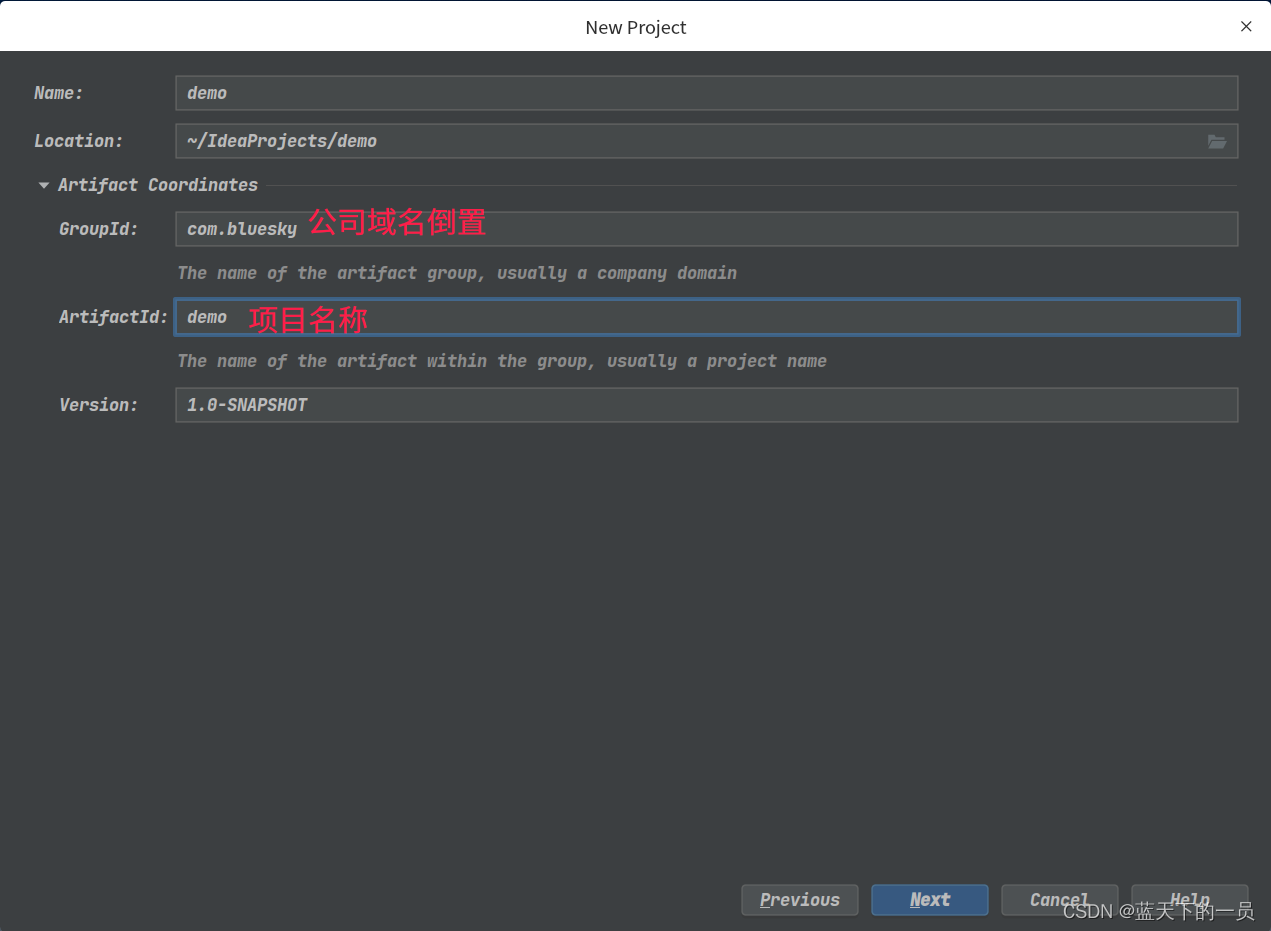Click the folder browse icon beside Location
1271x931 pixels.
1217,141
